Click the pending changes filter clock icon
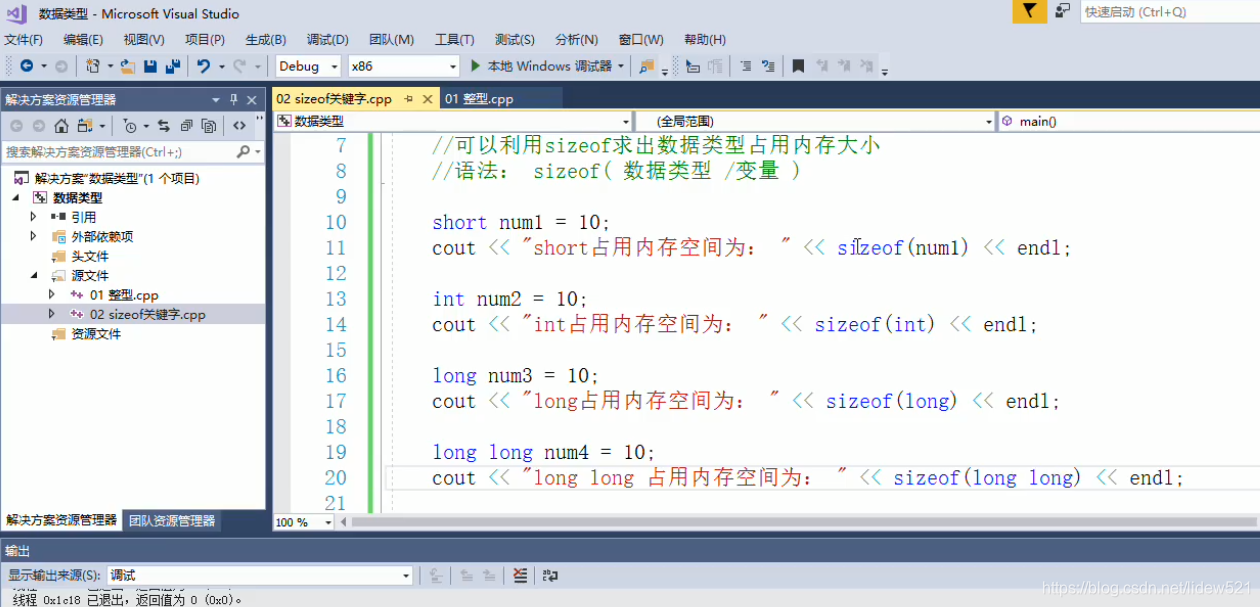Image resolution: width=1260 pixels, height=607 pixels. click(x=130, y=126)
